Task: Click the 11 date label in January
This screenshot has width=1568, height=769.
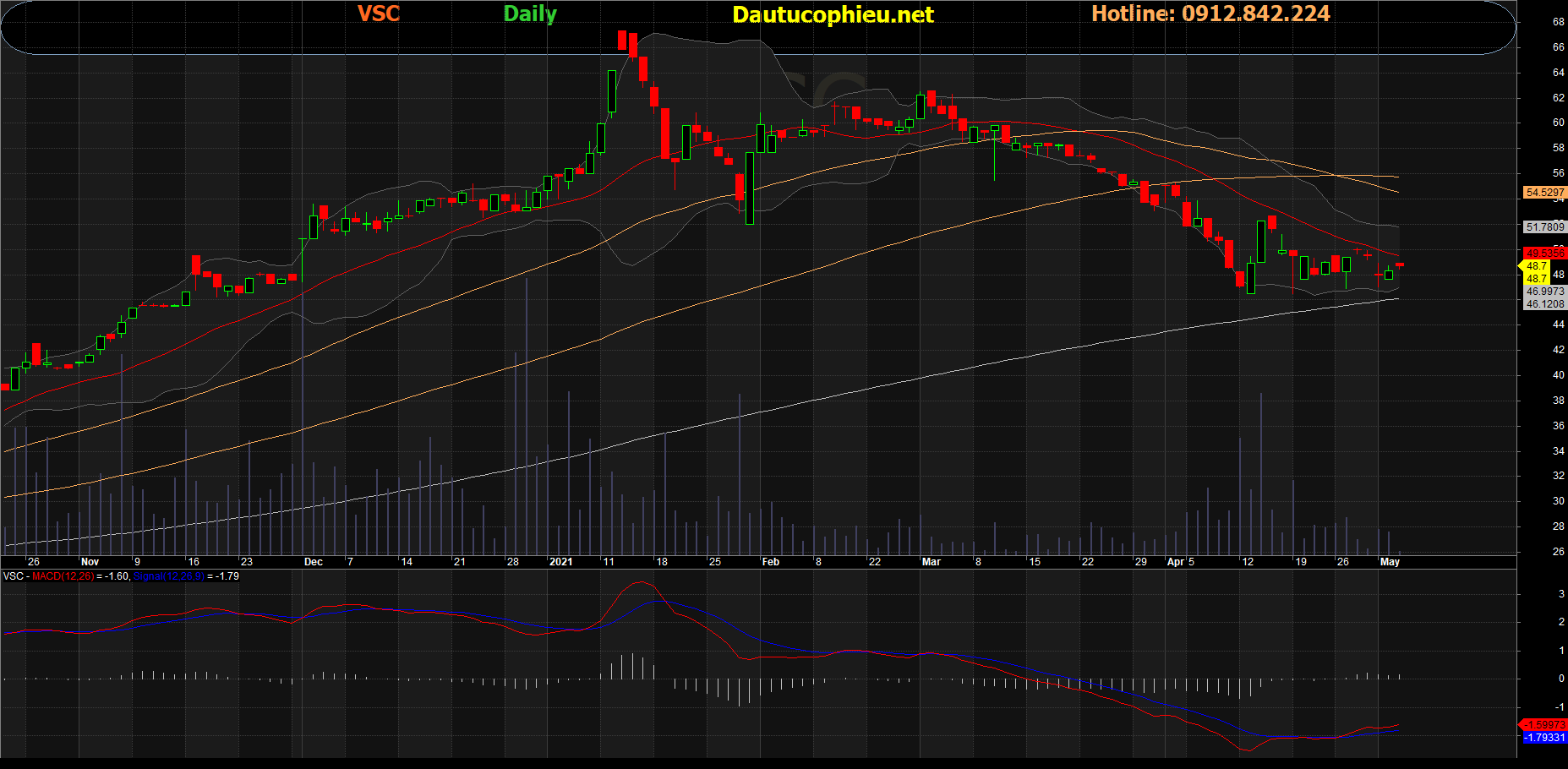Action: (x=609, y=562)
